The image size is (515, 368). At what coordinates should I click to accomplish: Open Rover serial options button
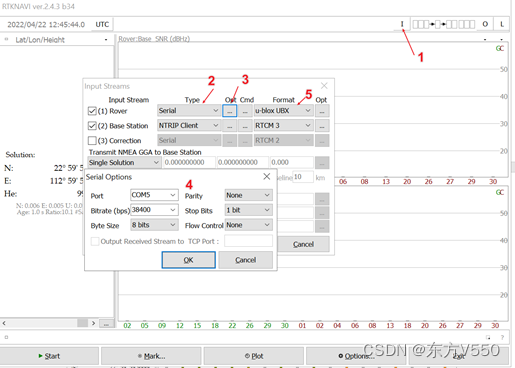pos(230,111)
